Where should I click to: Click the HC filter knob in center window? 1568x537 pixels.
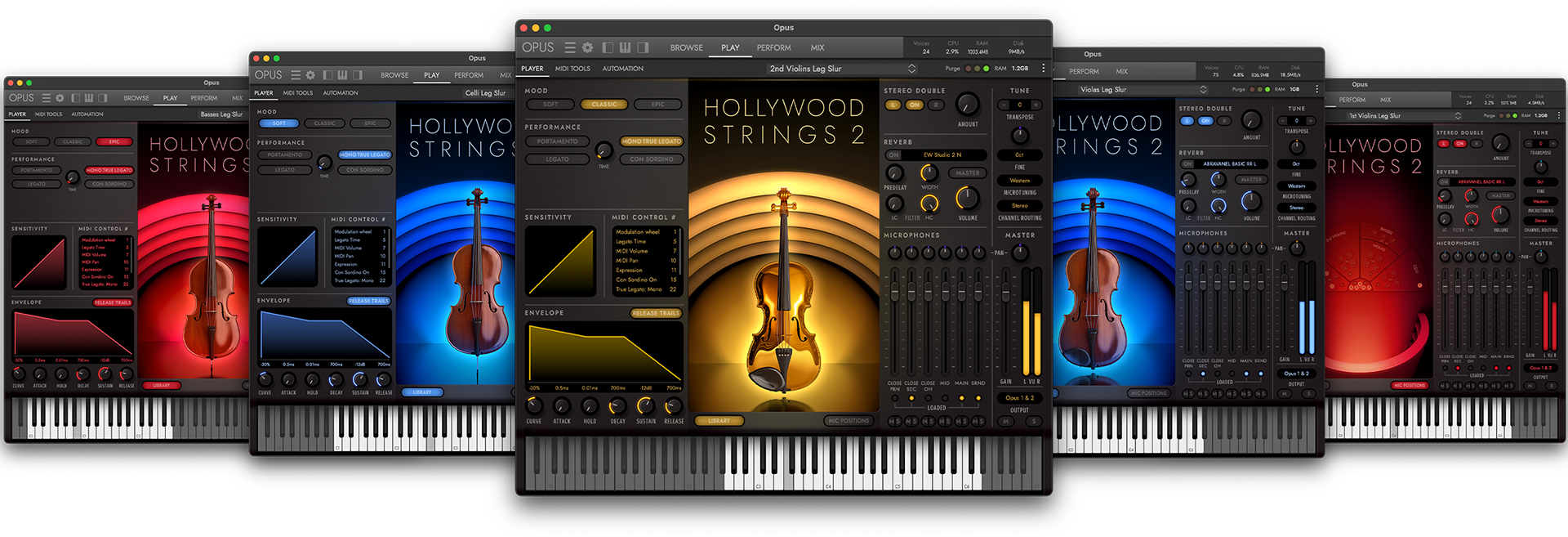[x=929, y=204]
